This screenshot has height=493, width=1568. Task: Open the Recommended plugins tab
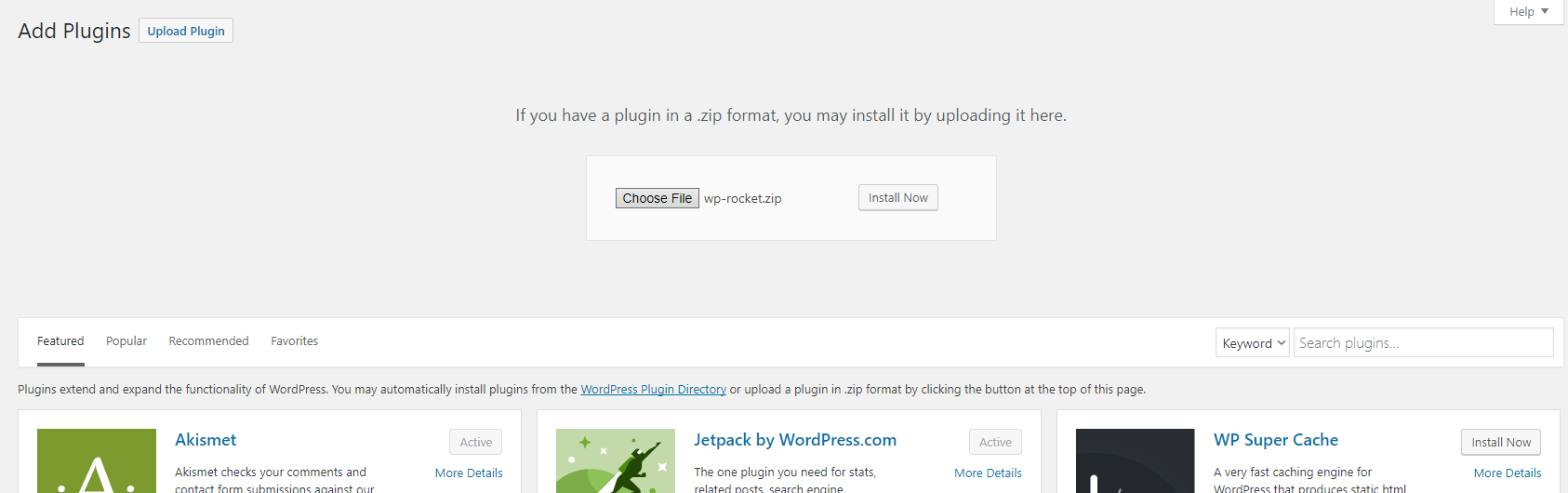tap(208, 341)
